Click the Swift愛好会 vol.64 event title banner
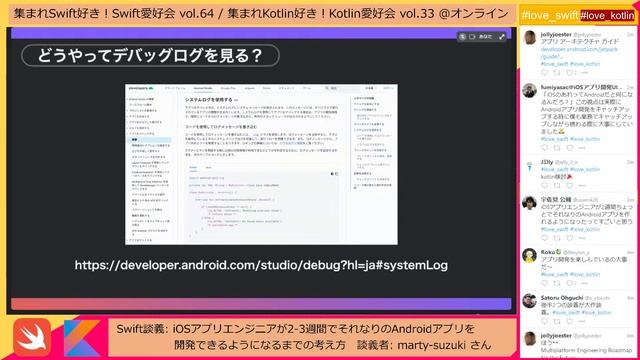 tap(261, 13)
